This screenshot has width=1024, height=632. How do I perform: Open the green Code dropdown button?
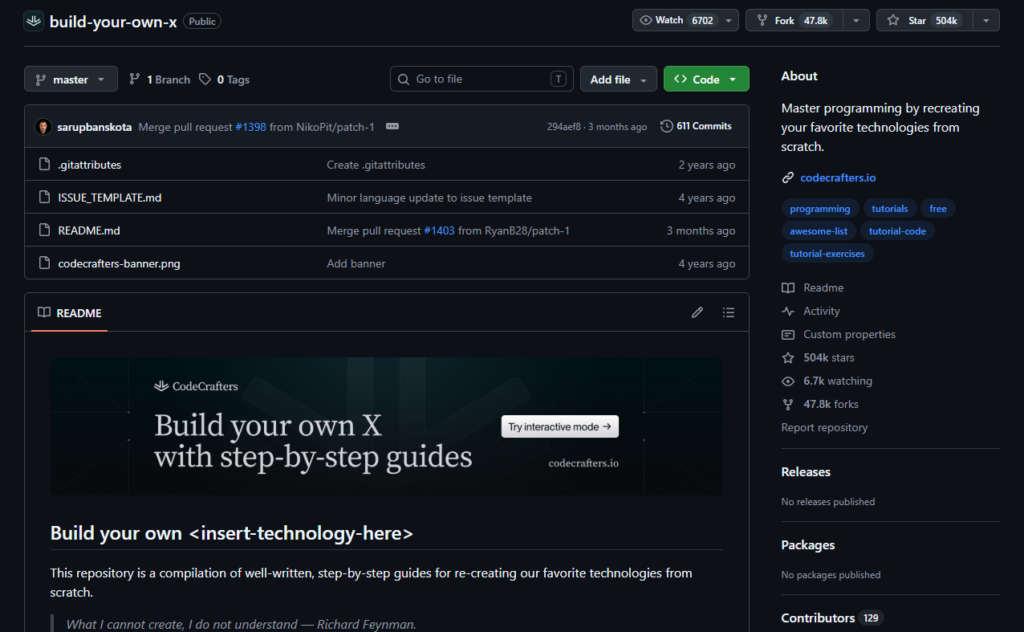[x=706, y=79]
